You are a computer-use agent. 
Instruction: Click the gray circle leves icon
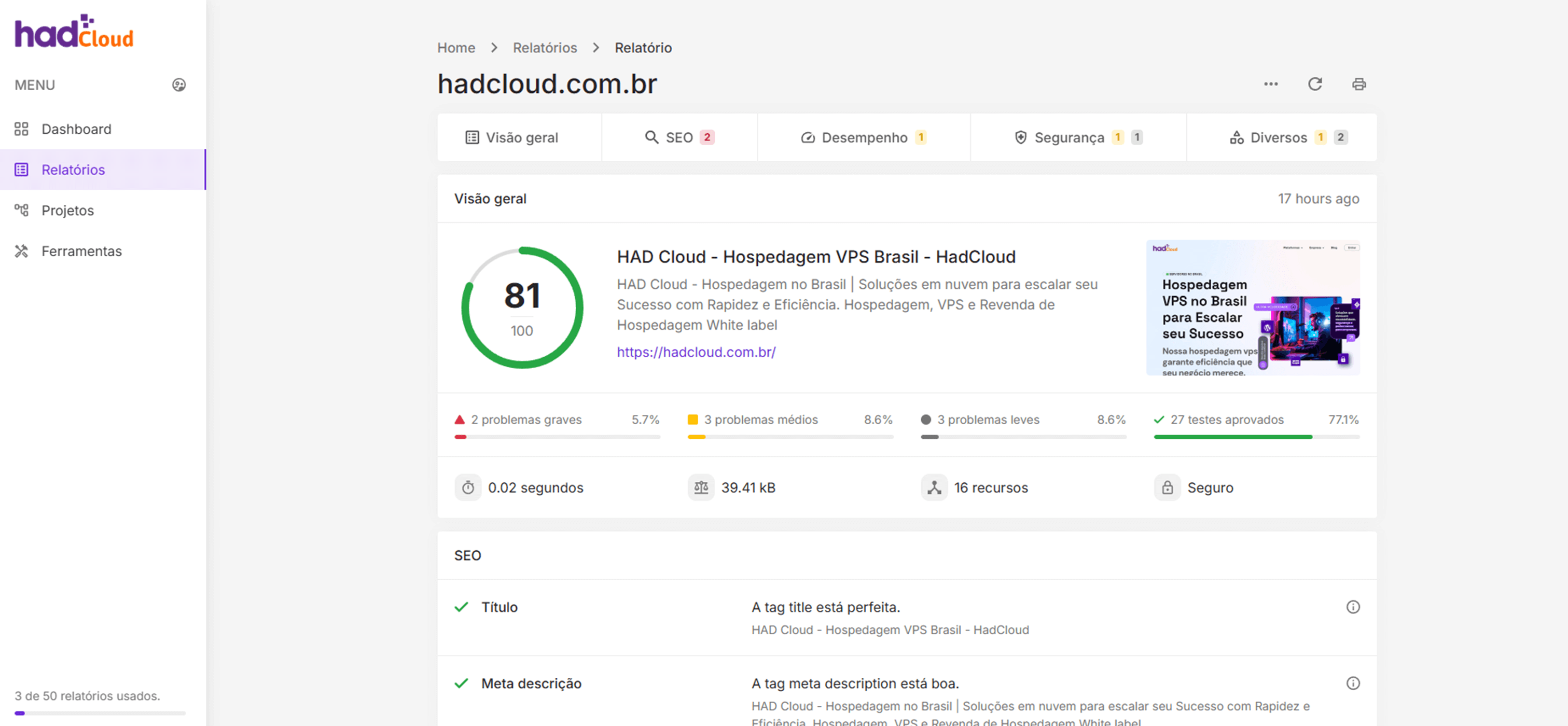926,420
